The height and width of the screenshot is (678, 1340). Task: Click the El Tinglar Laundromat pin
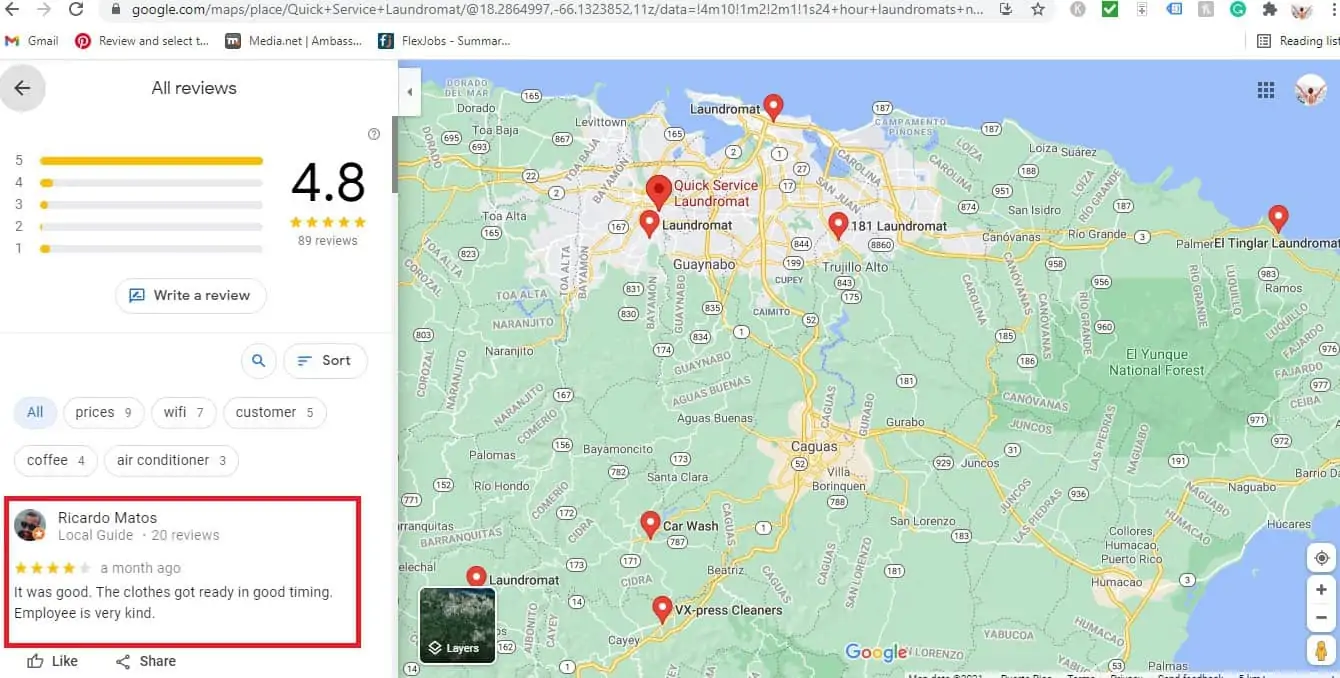click(1277, 218)
